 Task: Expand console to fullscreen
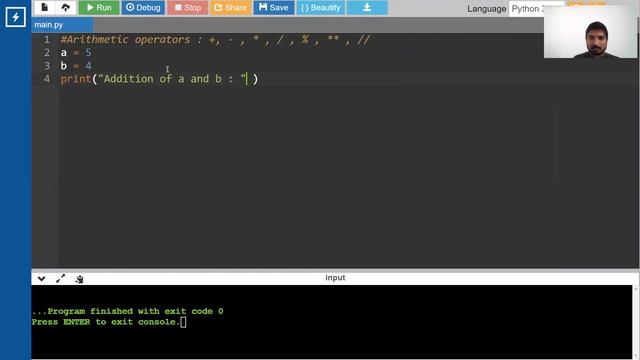[x=60, y=279]
